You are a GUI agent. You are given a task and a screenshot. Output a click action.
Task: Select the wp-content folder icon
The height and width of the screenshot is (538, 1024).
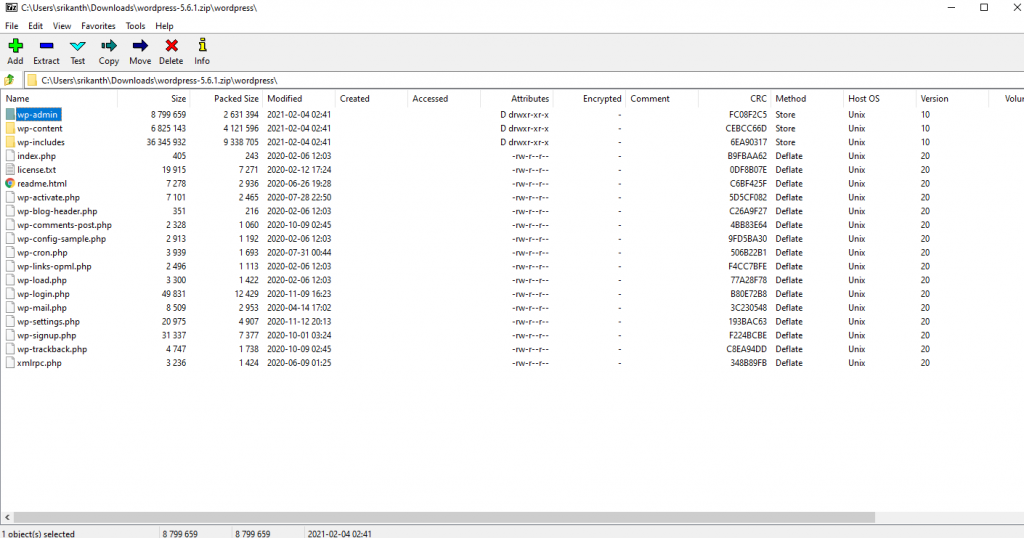tap(10, 129)
